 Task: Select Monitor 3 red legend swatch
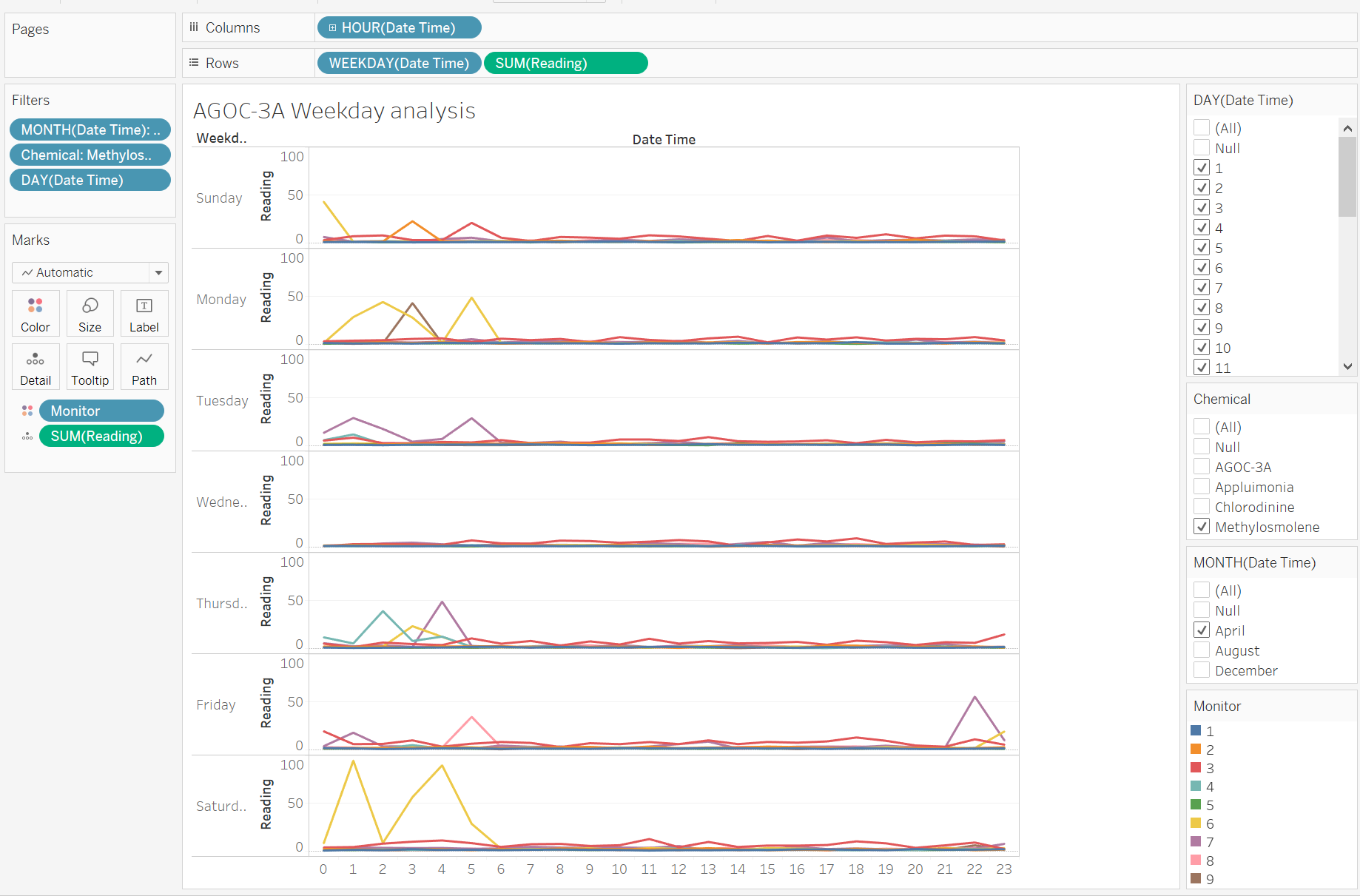1196,768
